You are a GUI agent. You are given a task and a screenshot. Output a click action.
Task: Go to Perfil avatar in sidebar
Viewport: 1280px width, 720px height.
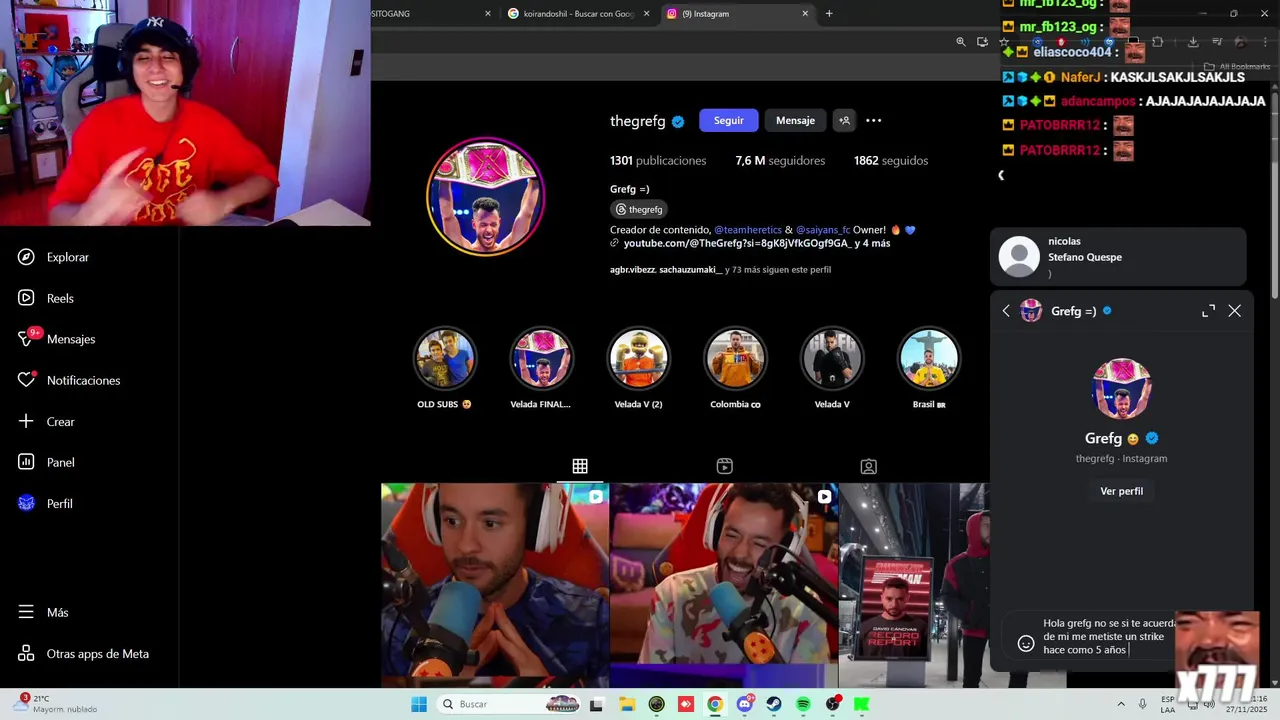pos(26,503)
